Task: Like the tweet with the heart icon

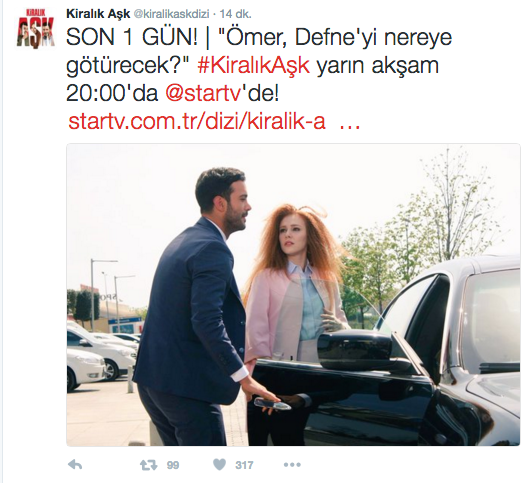Action: coord(219,465)
